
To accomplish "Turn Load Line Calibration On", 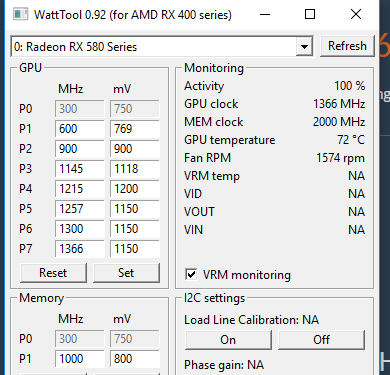I will click(228, 340).
